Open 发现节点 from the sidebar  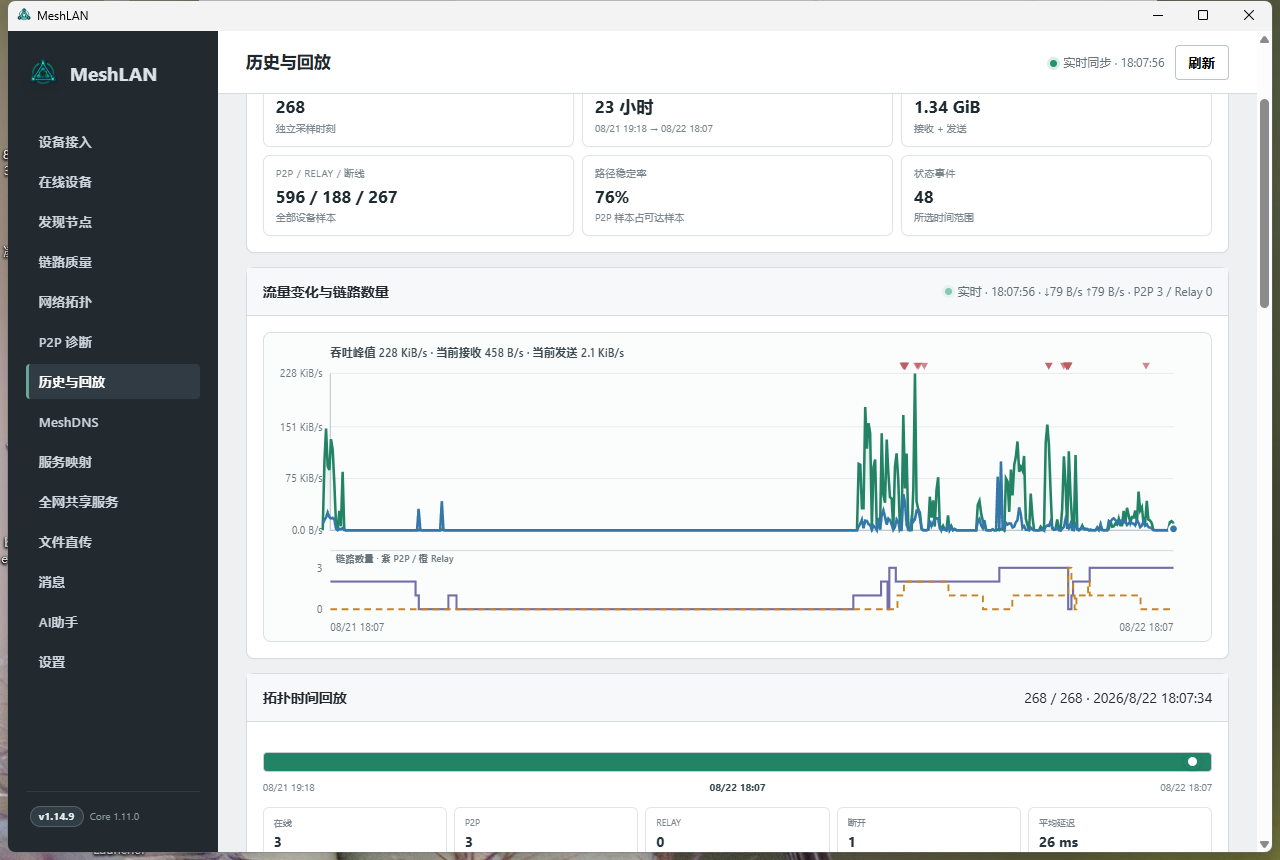113,222
